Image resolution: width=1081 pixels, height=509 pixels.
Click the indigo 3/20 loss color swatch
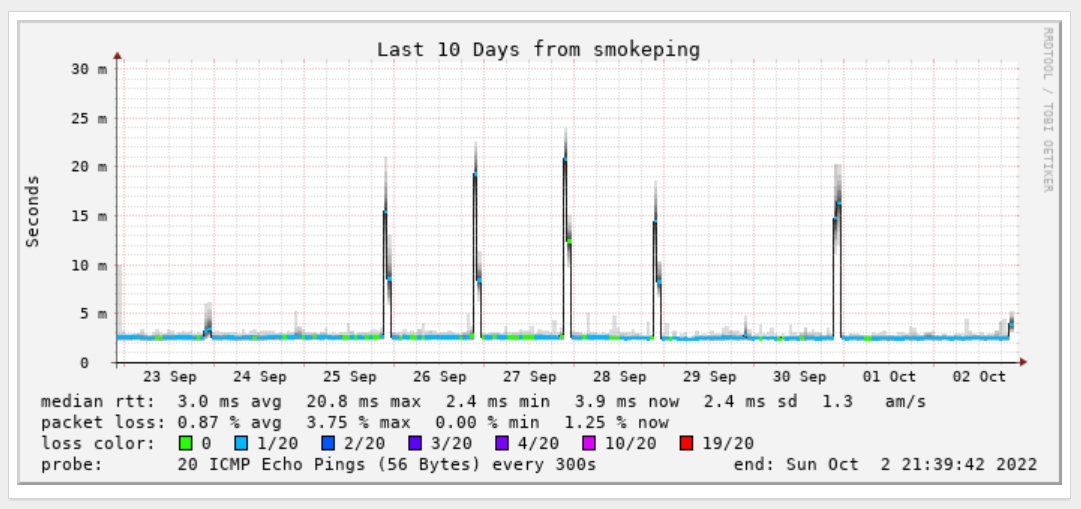click(x=415, y=443)
